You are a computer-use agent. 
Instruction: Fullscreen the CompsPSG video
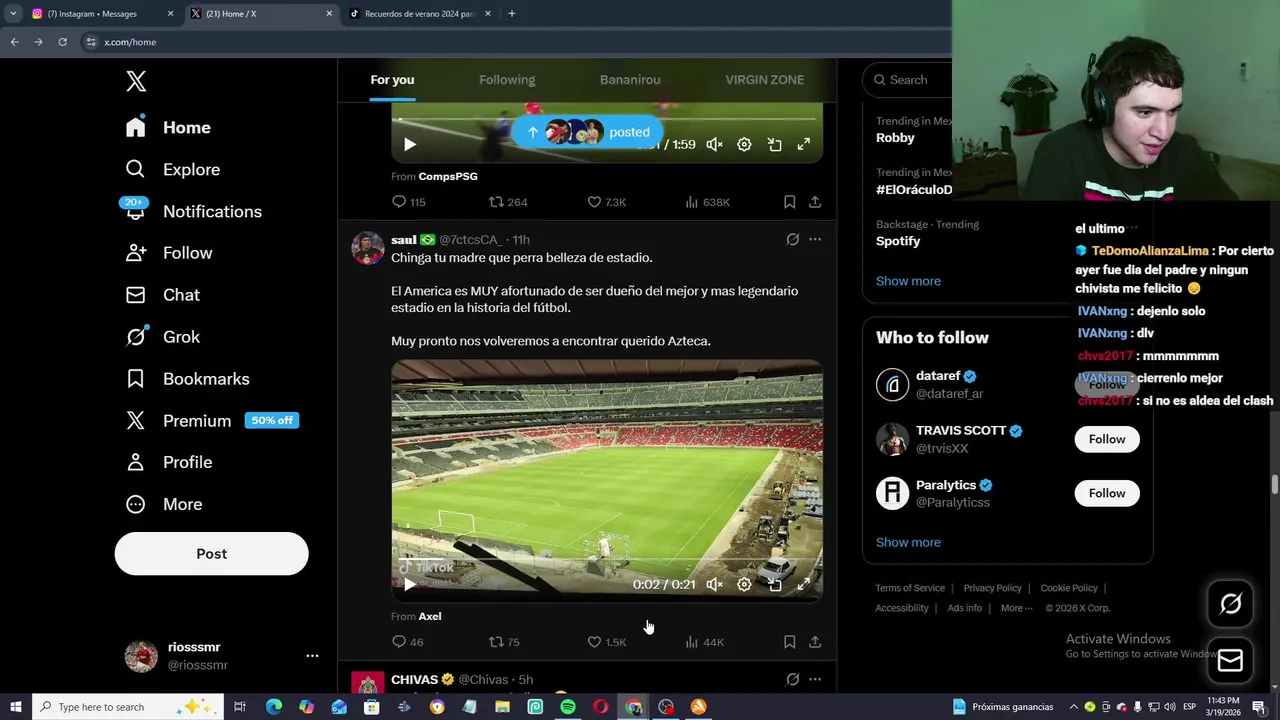click(x=803, y=145)
